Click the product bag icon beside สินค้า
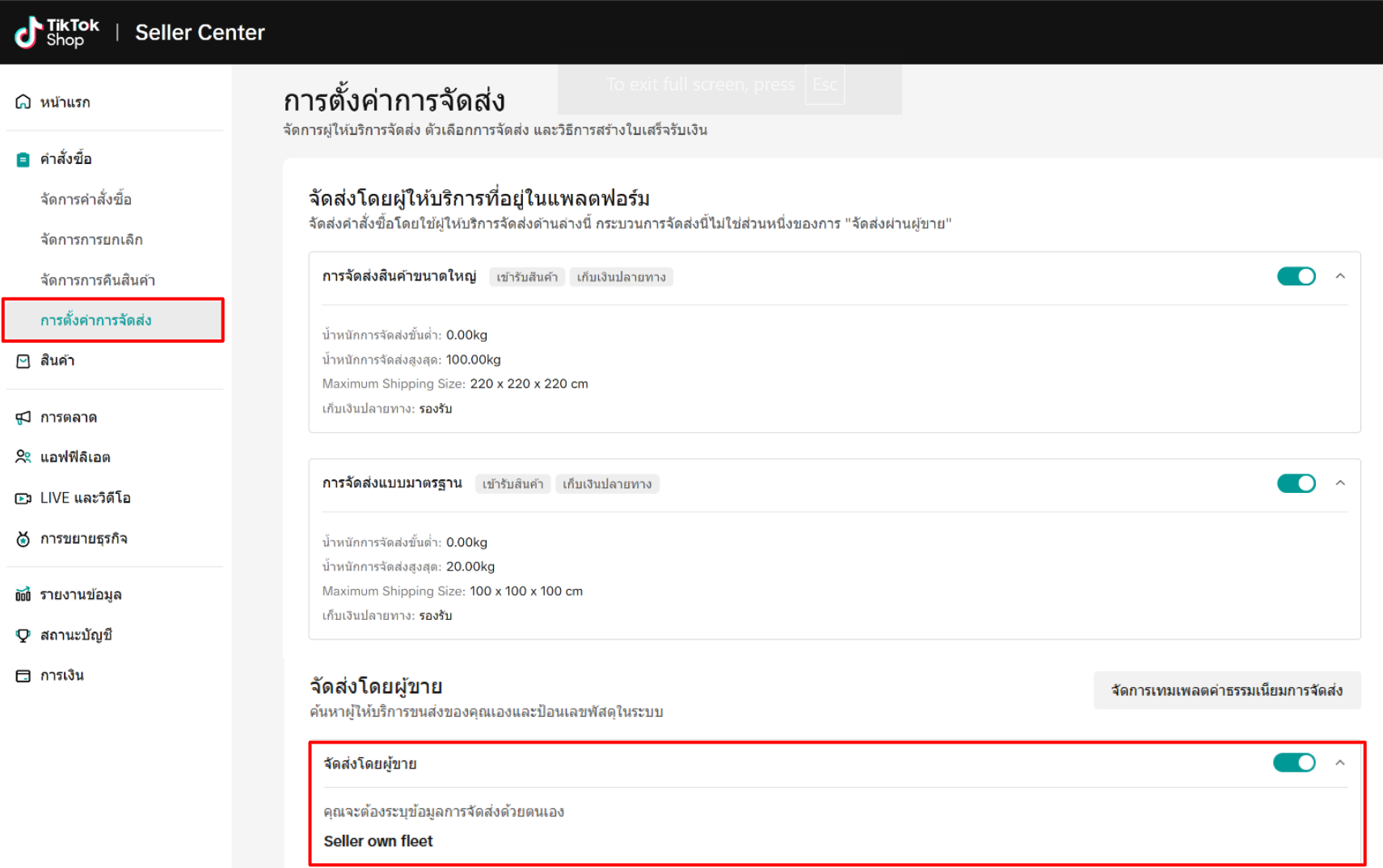This screenshot has height=868, width=1383. (23, 361)
